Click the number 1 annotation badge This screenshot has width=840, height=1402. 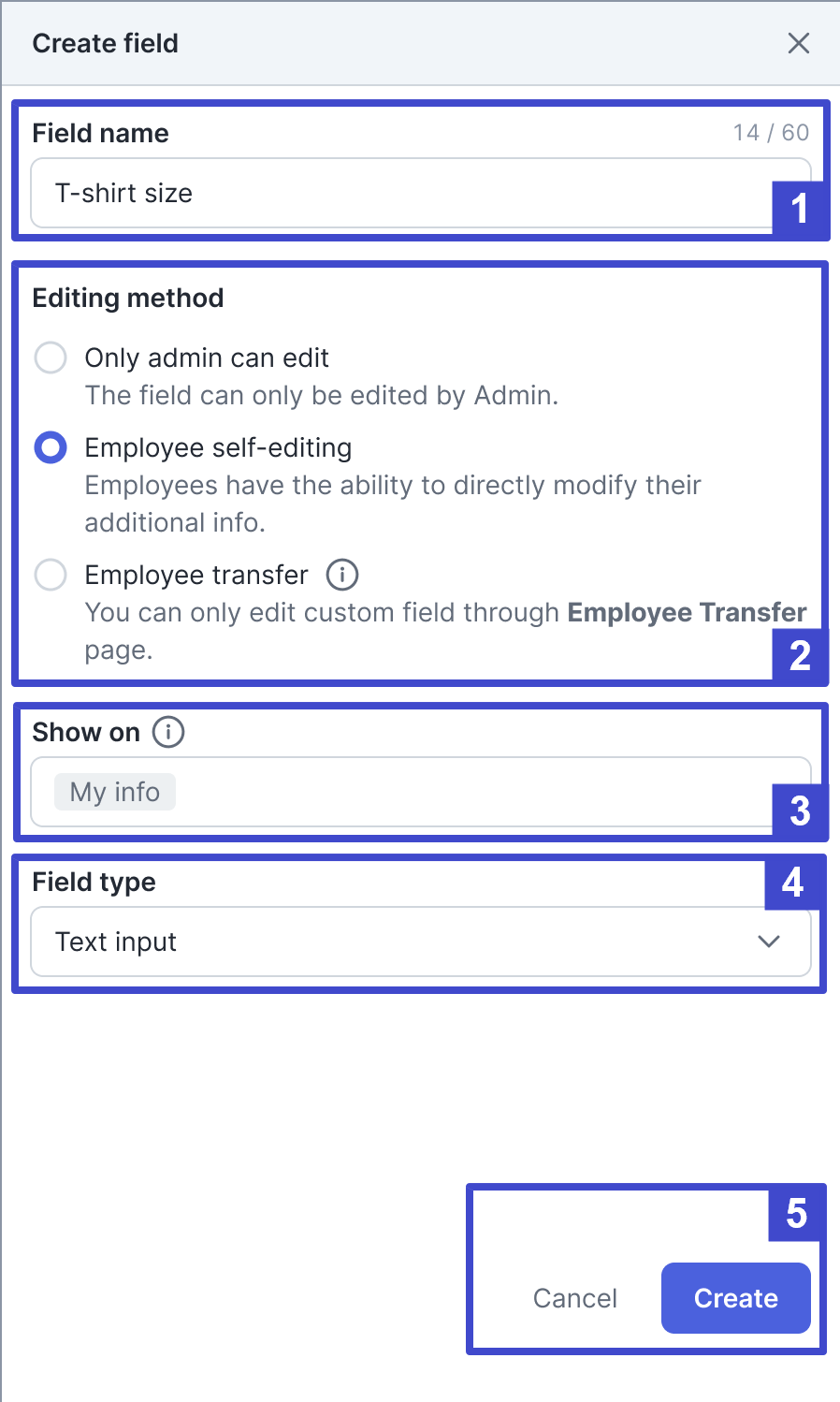pyautogui.click(x=799, y=208)
